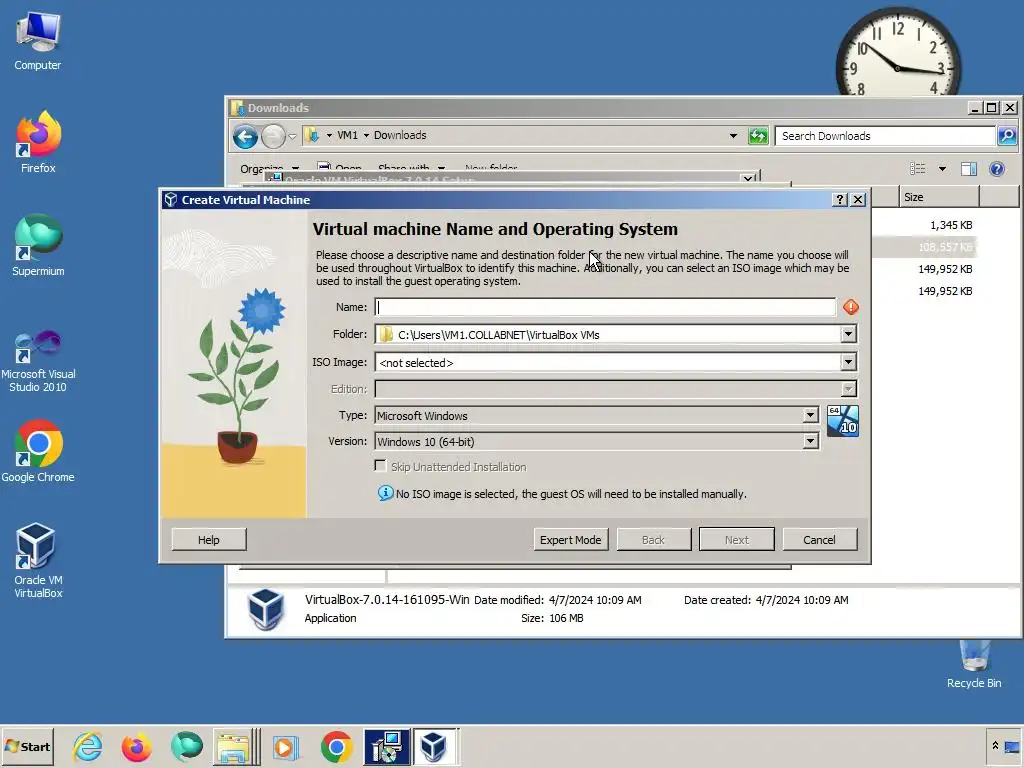
Task: Click the Help button in the wizard
Action: 209,539
